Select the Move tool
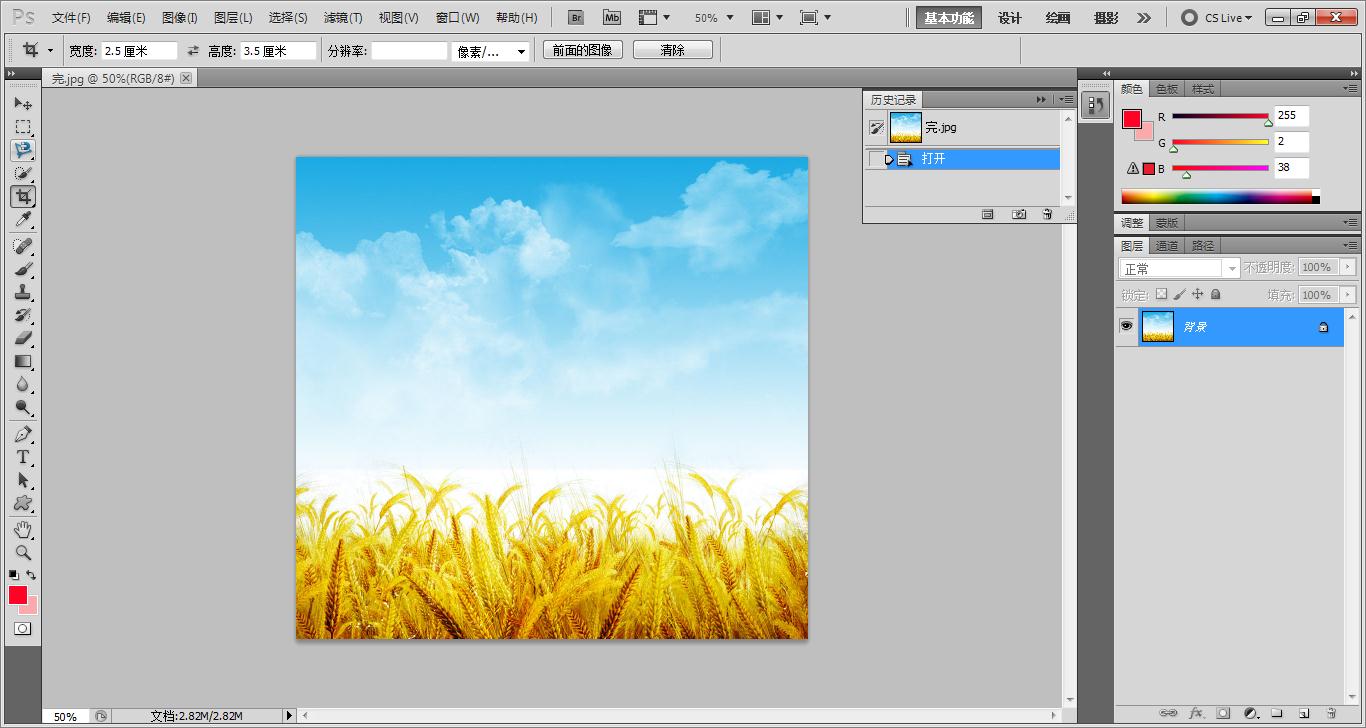This screenshot has height=728, width=1366. tap(23, 104)
